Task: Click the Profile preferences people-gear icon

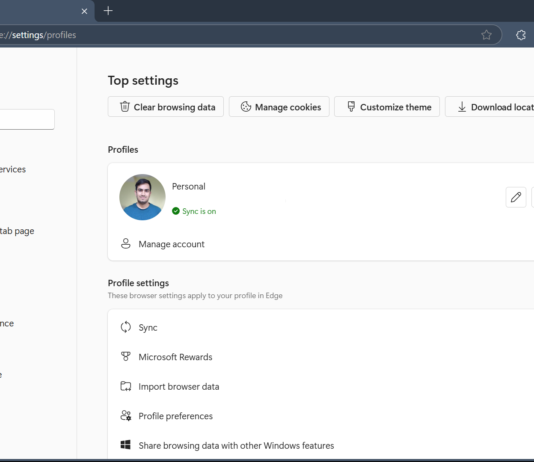Action: 126,416
